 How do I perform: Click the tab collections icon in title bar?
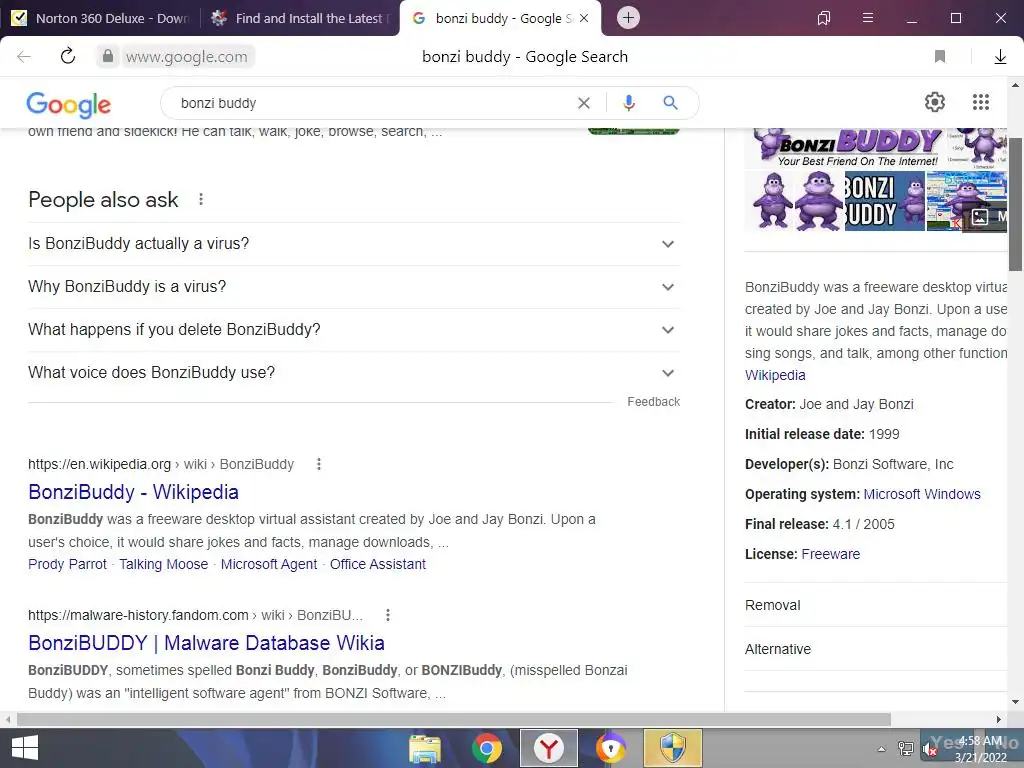(x=824, y=18)
